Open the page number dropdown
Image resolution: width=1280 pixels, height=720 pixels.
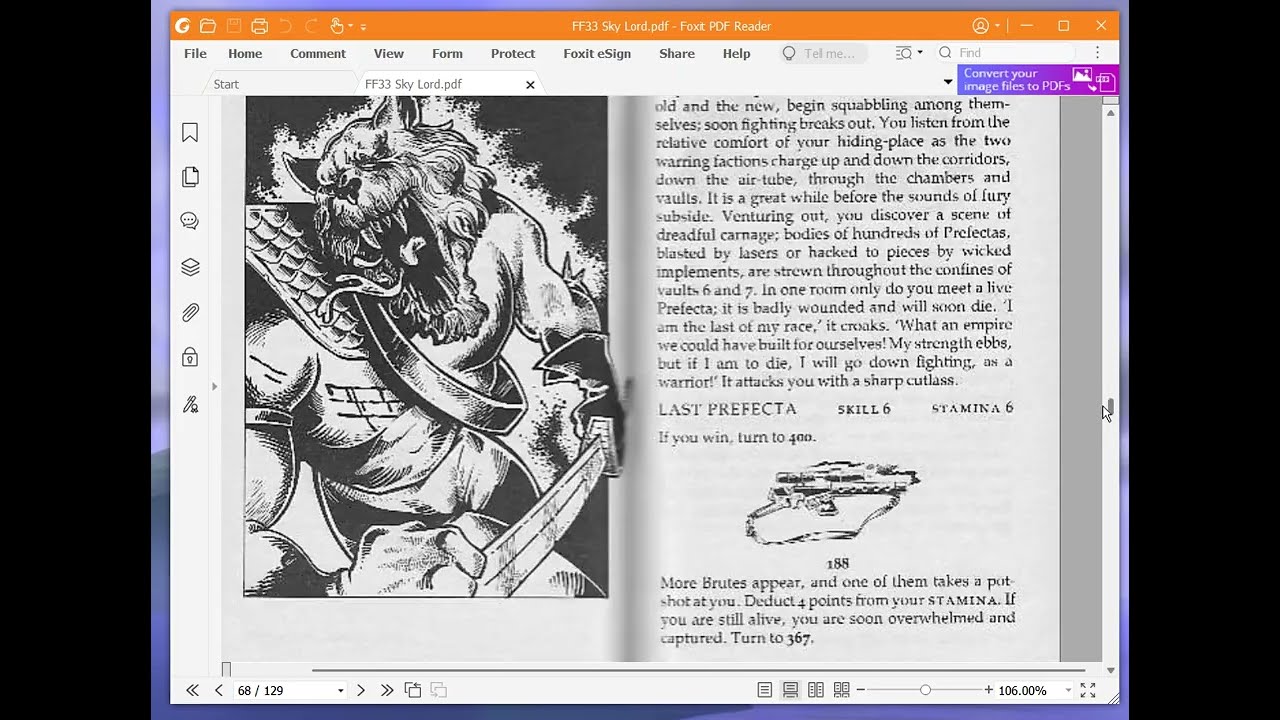click(x=340, y=691)
